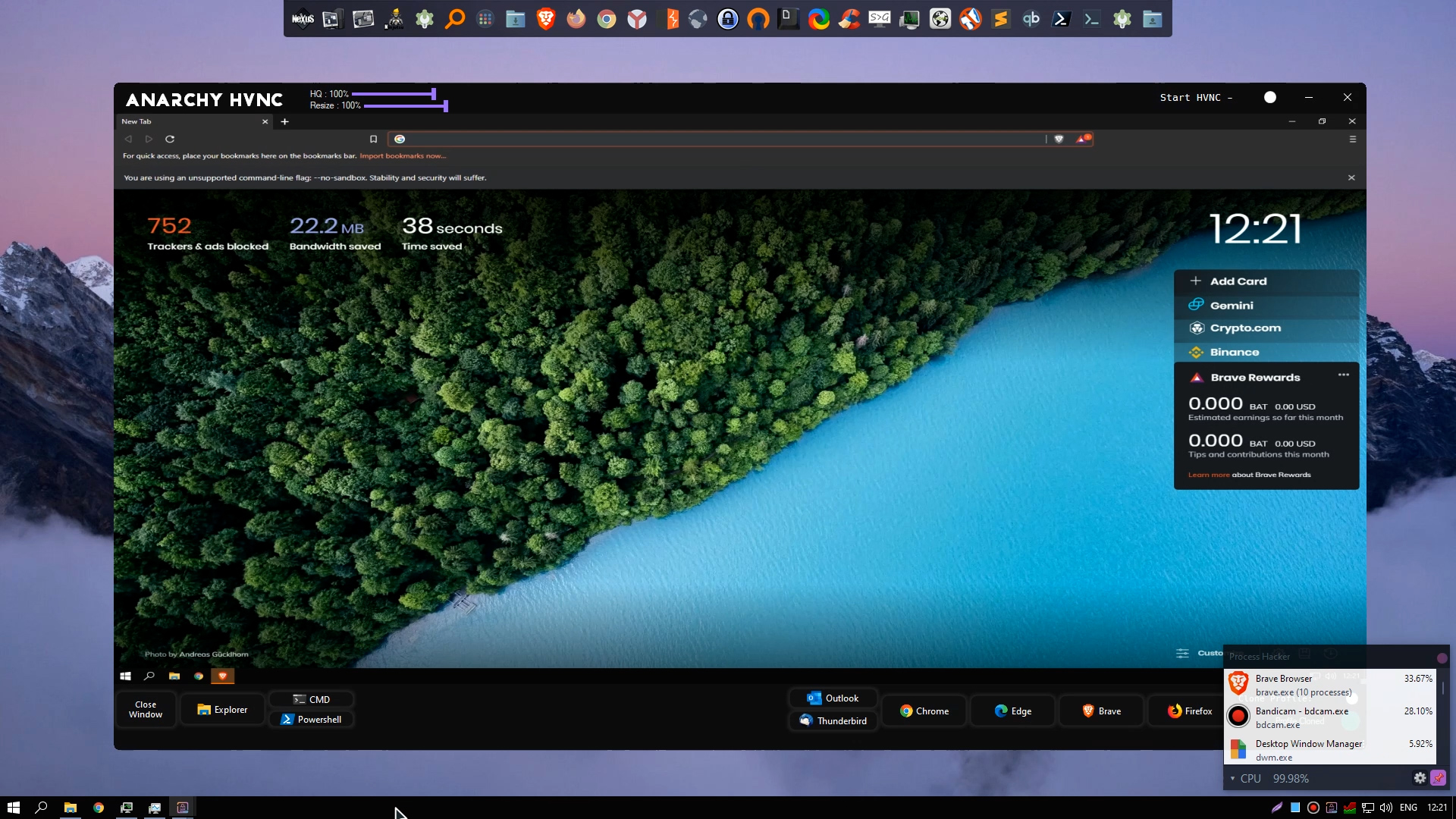The width and height of the screenshot is (1456, 819).
Task: Click the pink pin icon in Process Hacker popup
Action: tap(1438, 778)
